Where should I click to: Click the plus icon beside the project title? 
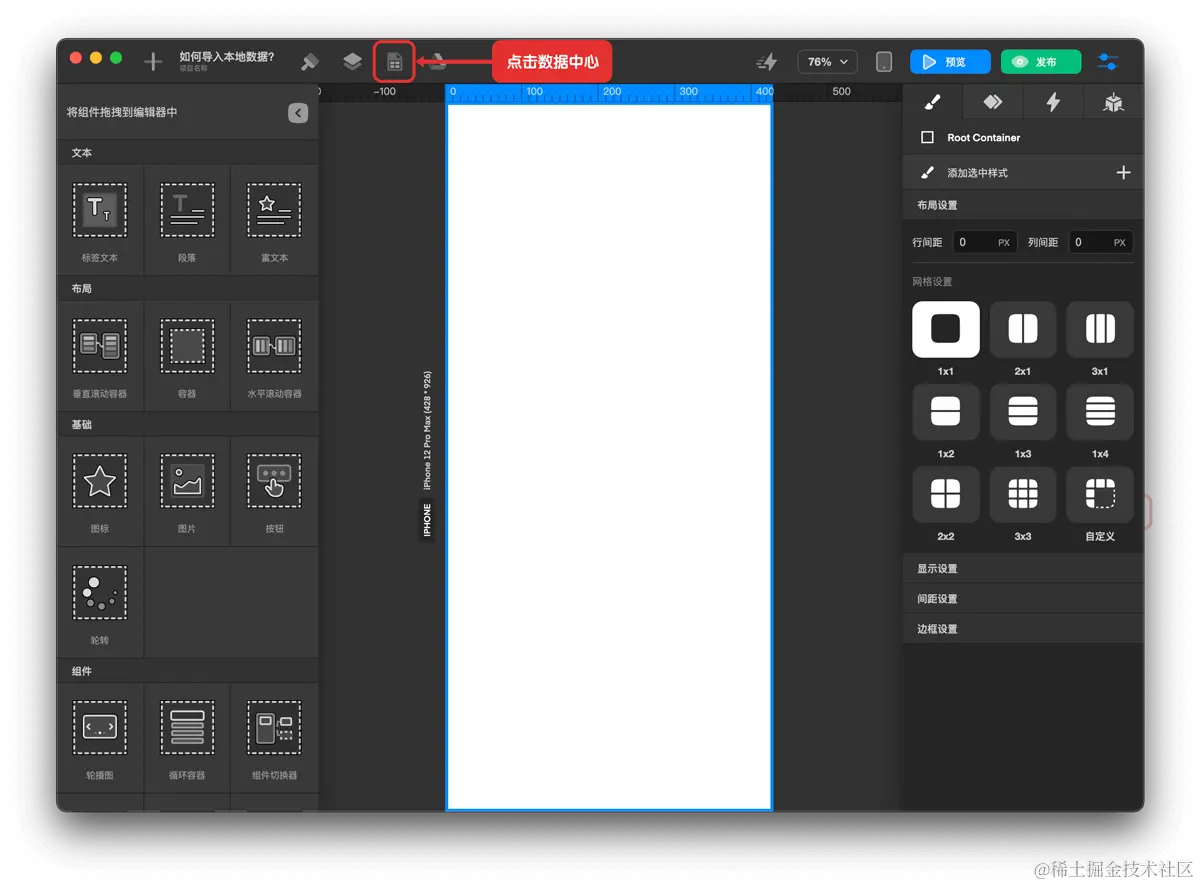(x=153, y=62)
